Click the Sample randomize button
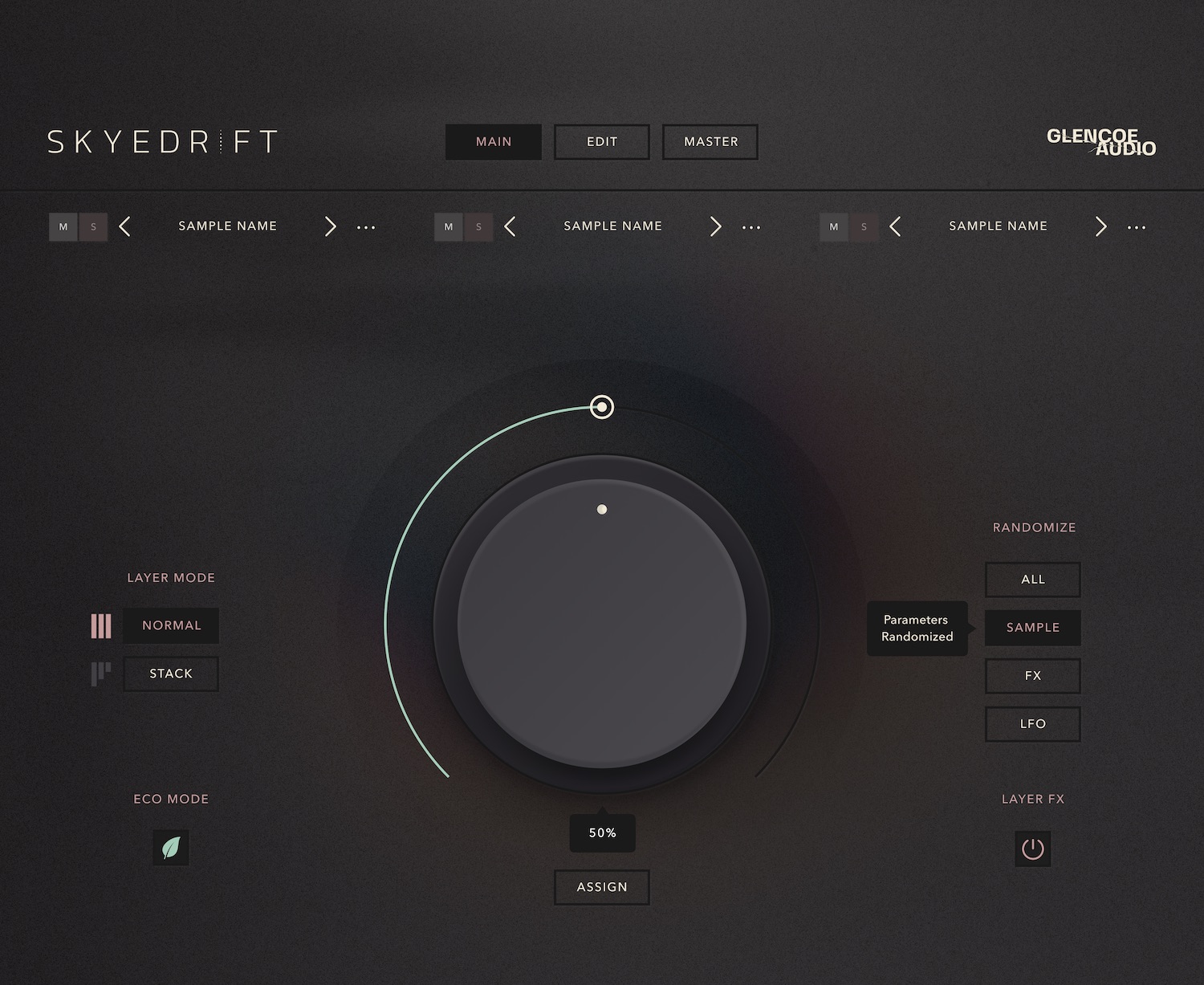This screenshot has width=1204, height=985. point(1033,628)
